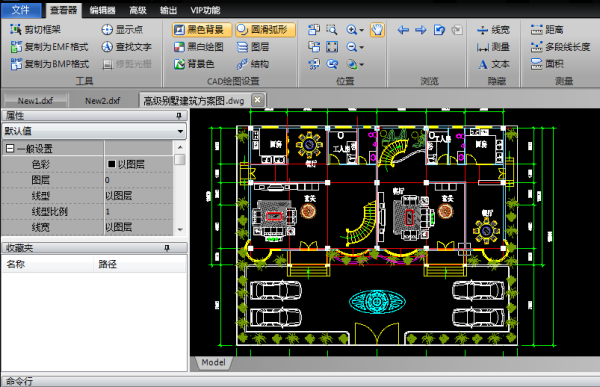Edit the 图层 value field
This screenshot has width=600, height=387.
[139, 180]
